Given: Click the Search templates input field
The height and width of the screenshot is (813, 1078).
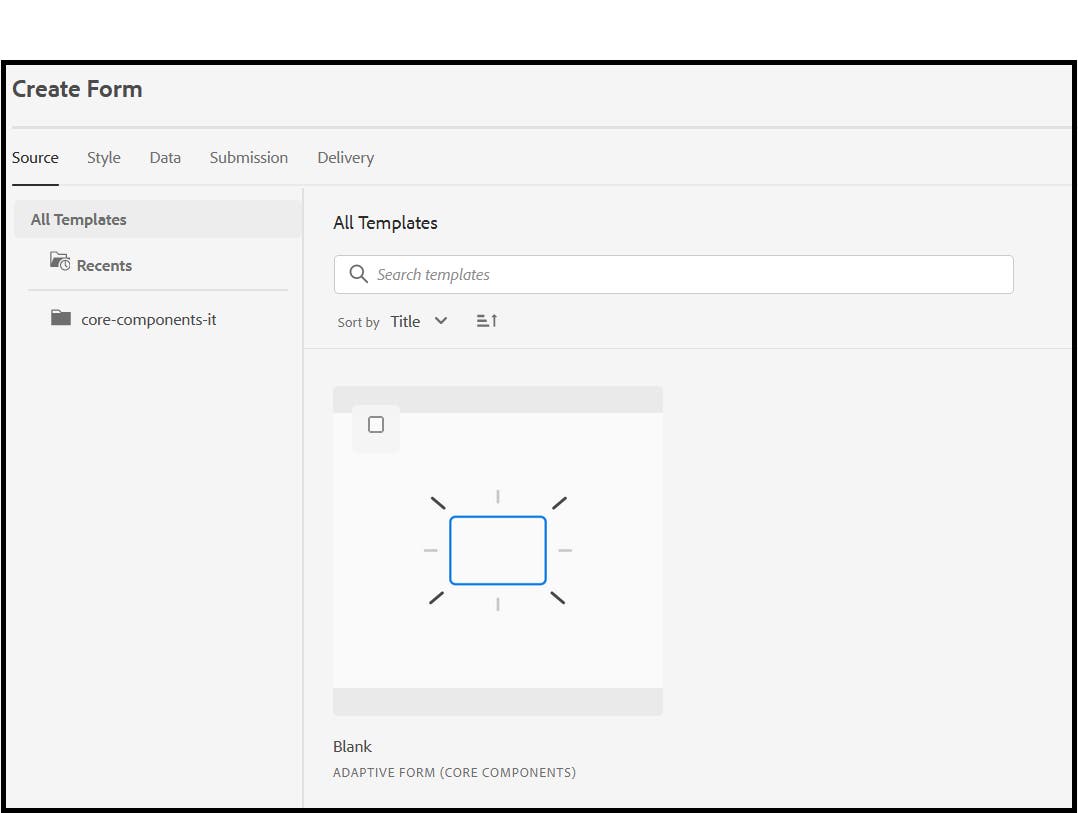Looking at the screenshot, I should click(x=600, y=274).
